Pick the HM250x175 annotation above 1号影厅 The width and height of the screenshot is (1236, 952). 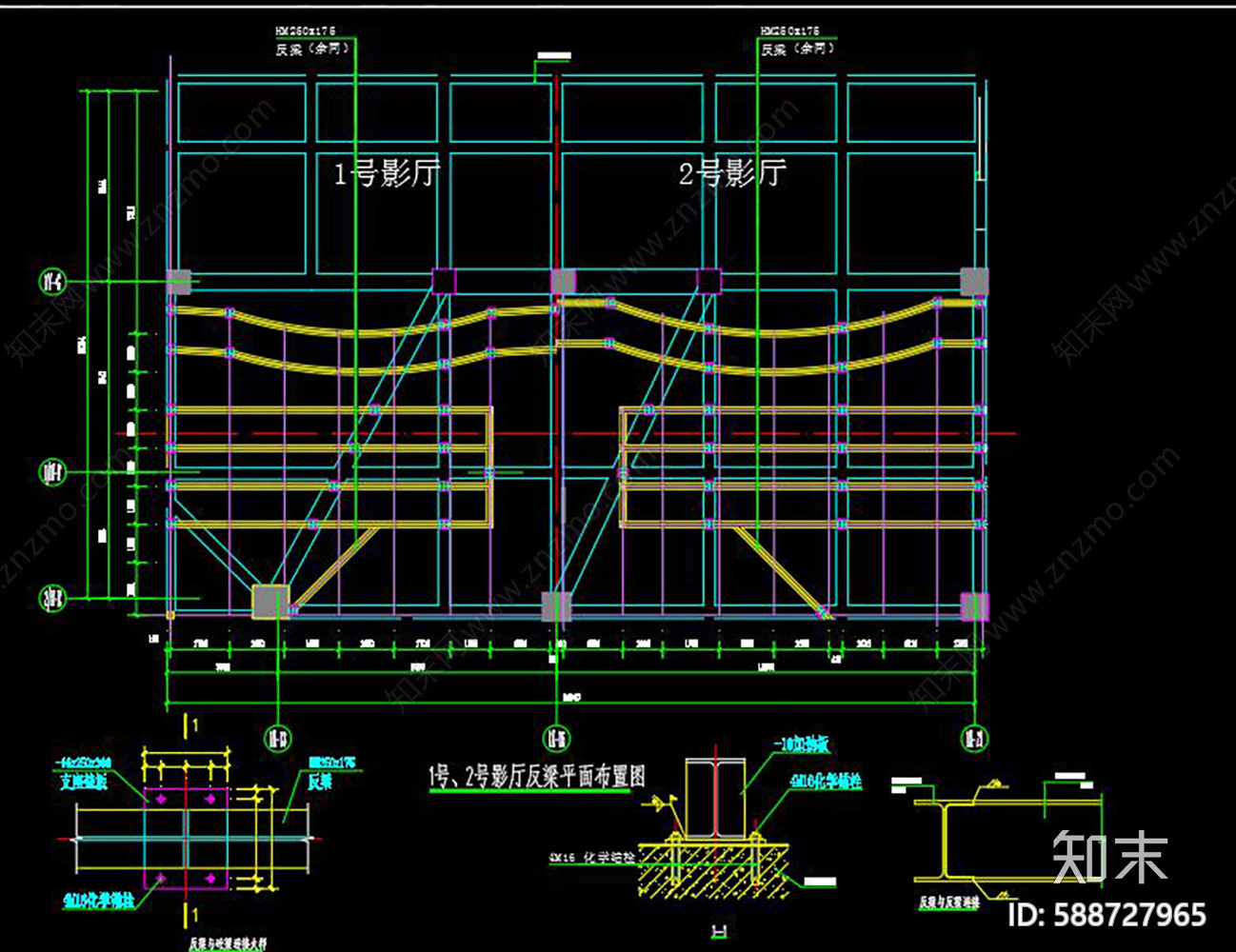(306, 31)
